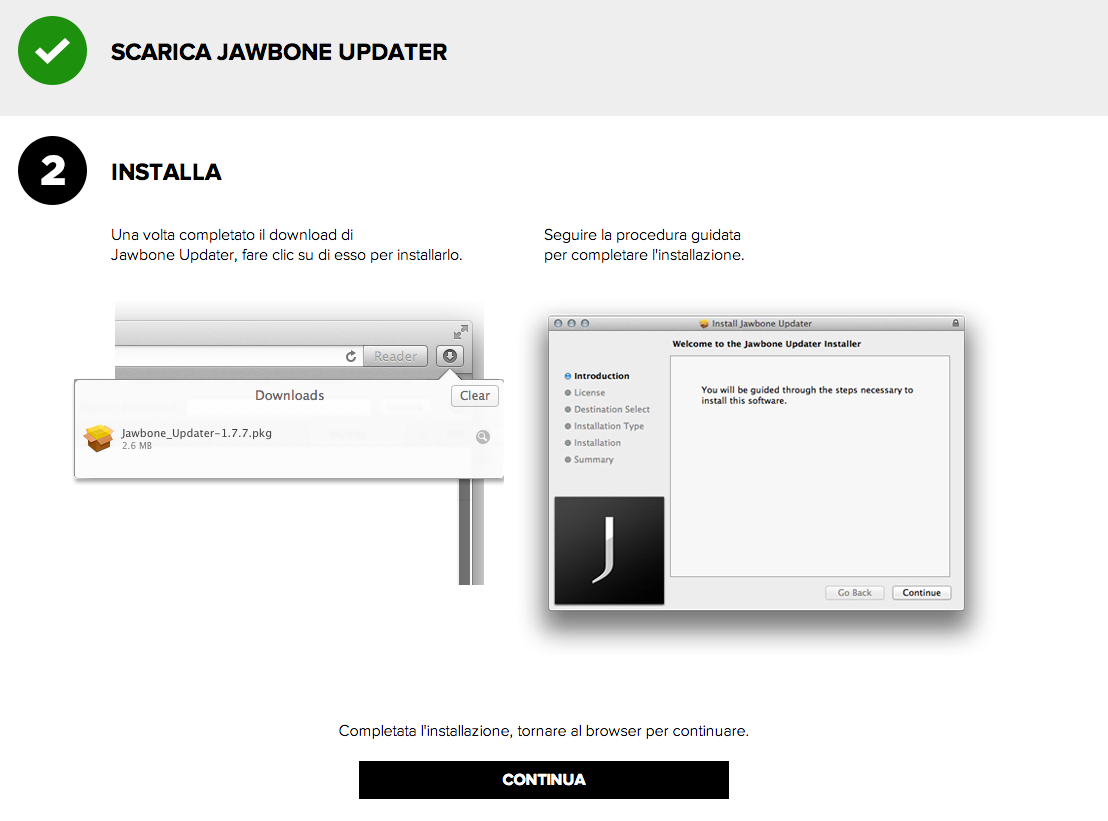Viewport: 1108px width, 821px height.
Task: Click 'Seguire la procedura guidata' text
Action: coord(644,244)
